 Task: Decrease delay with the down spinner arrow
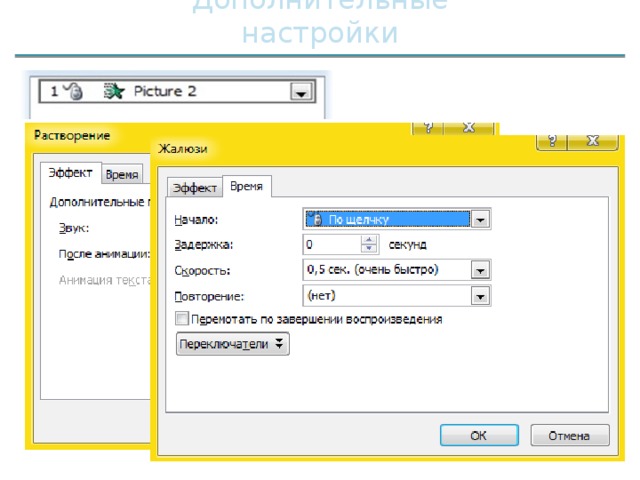369,249
